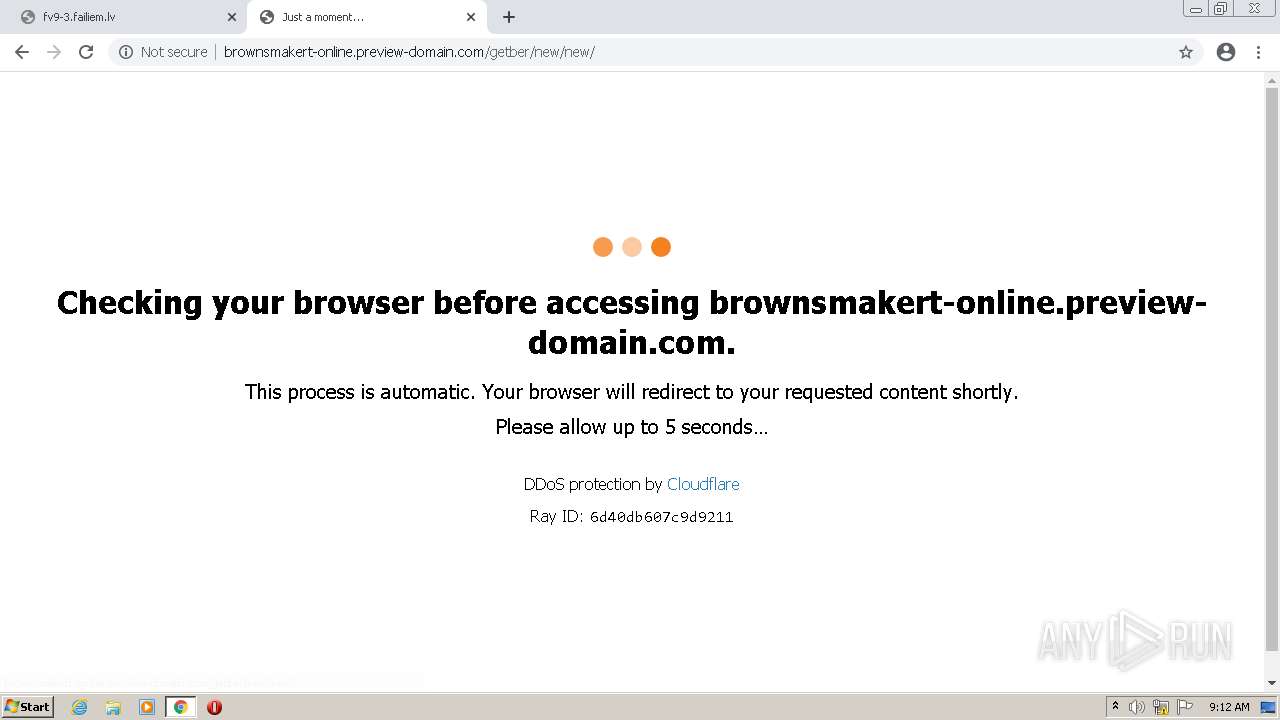Open the Windows Start button
The width and height of the screenshot is (1280, 720).
(28, 706)
